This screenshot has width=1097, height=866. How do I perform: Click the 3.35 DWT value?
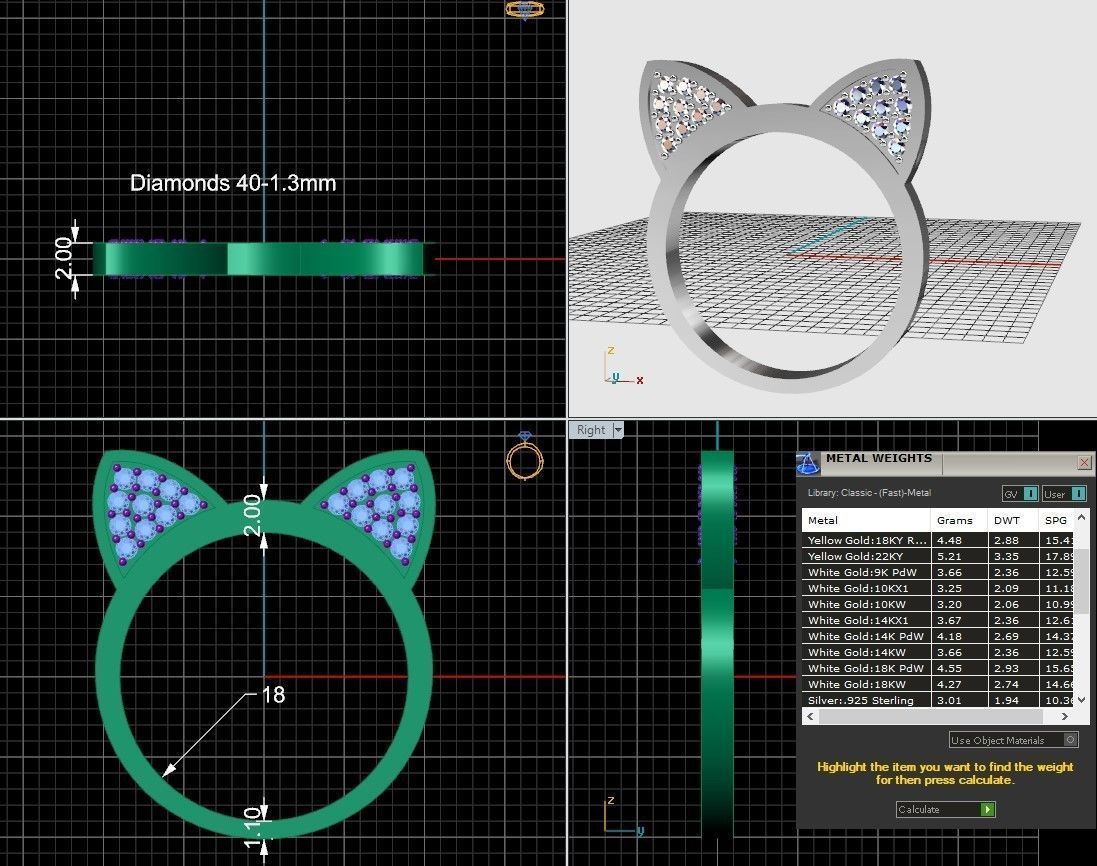(x=1006, y=556)
